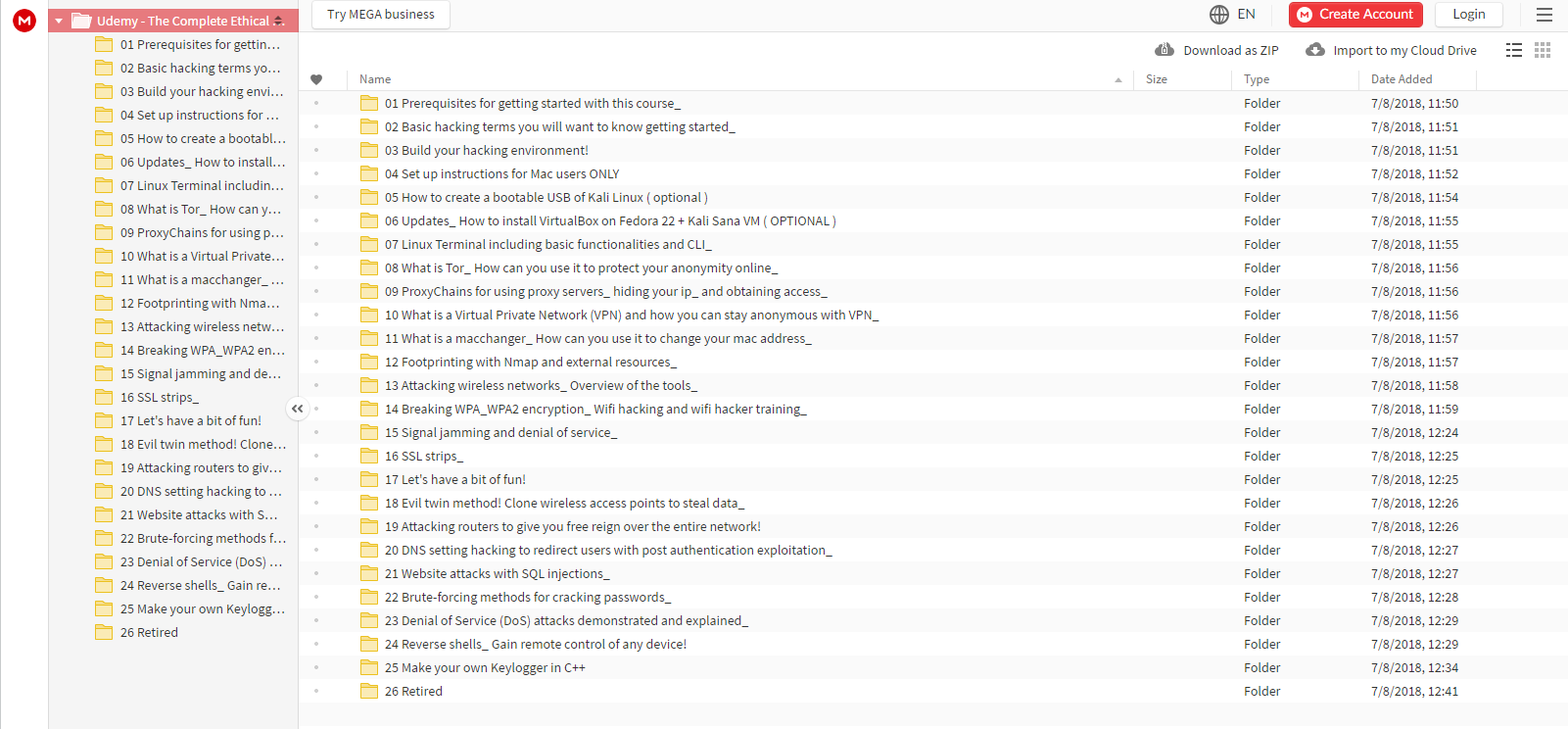Open the globe language icon
Image resolution: width=1568 pixels, height=729 pixels.
(x=1219, y=15)
